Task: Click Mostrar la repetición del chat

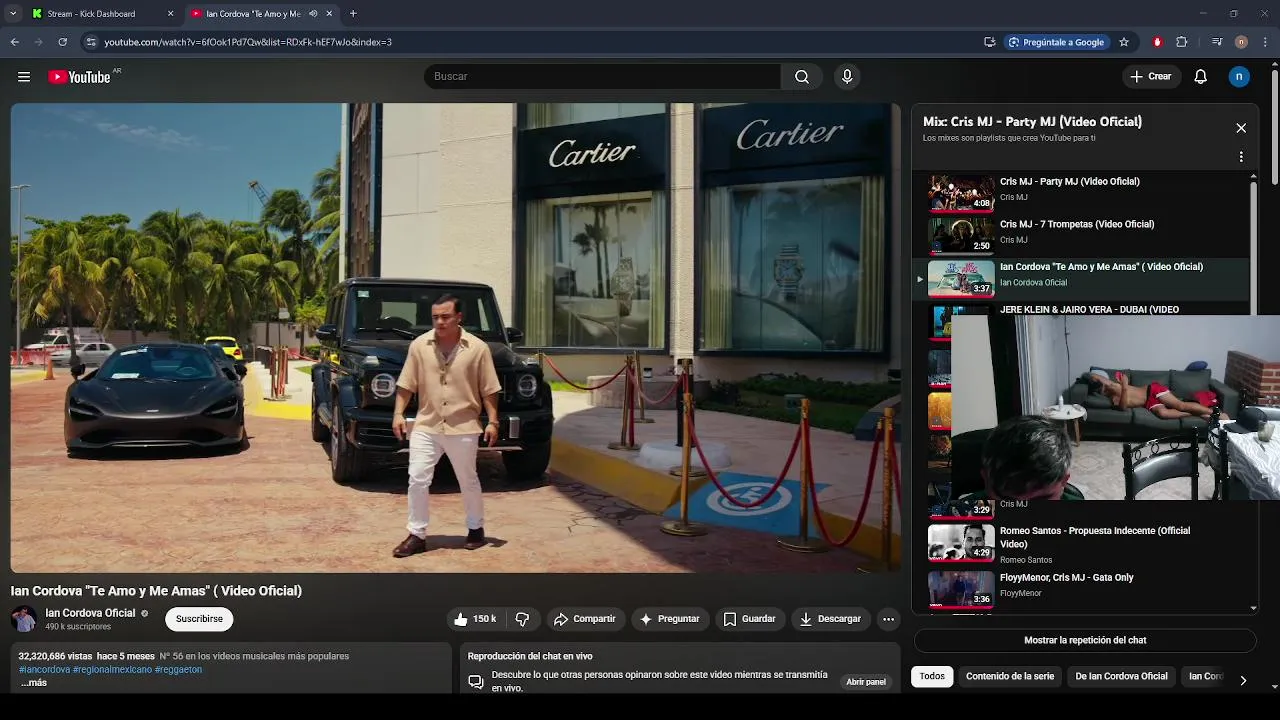Action: (1085, 640)
